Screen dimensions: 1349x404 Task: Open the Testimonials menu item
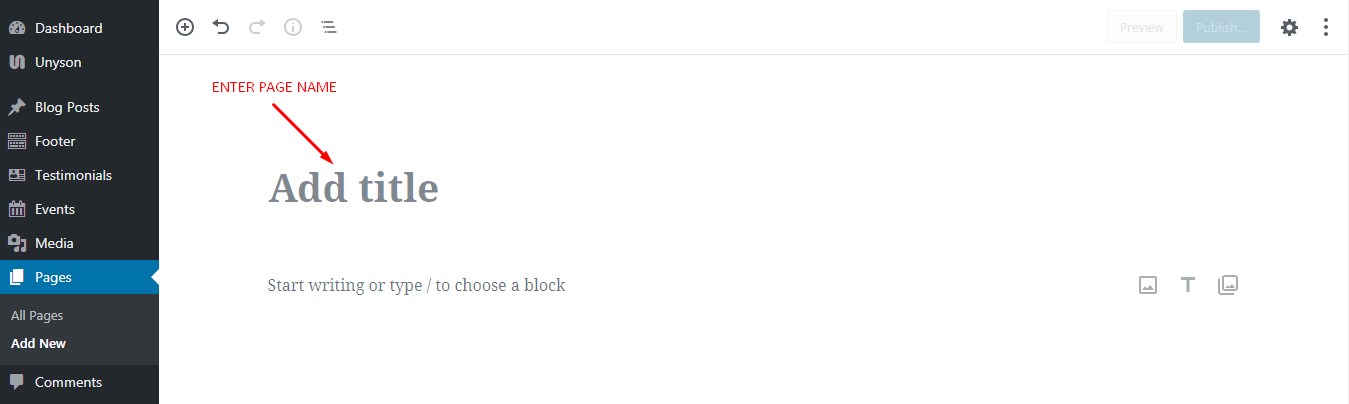pyautogui.click(x=73, y=175)
